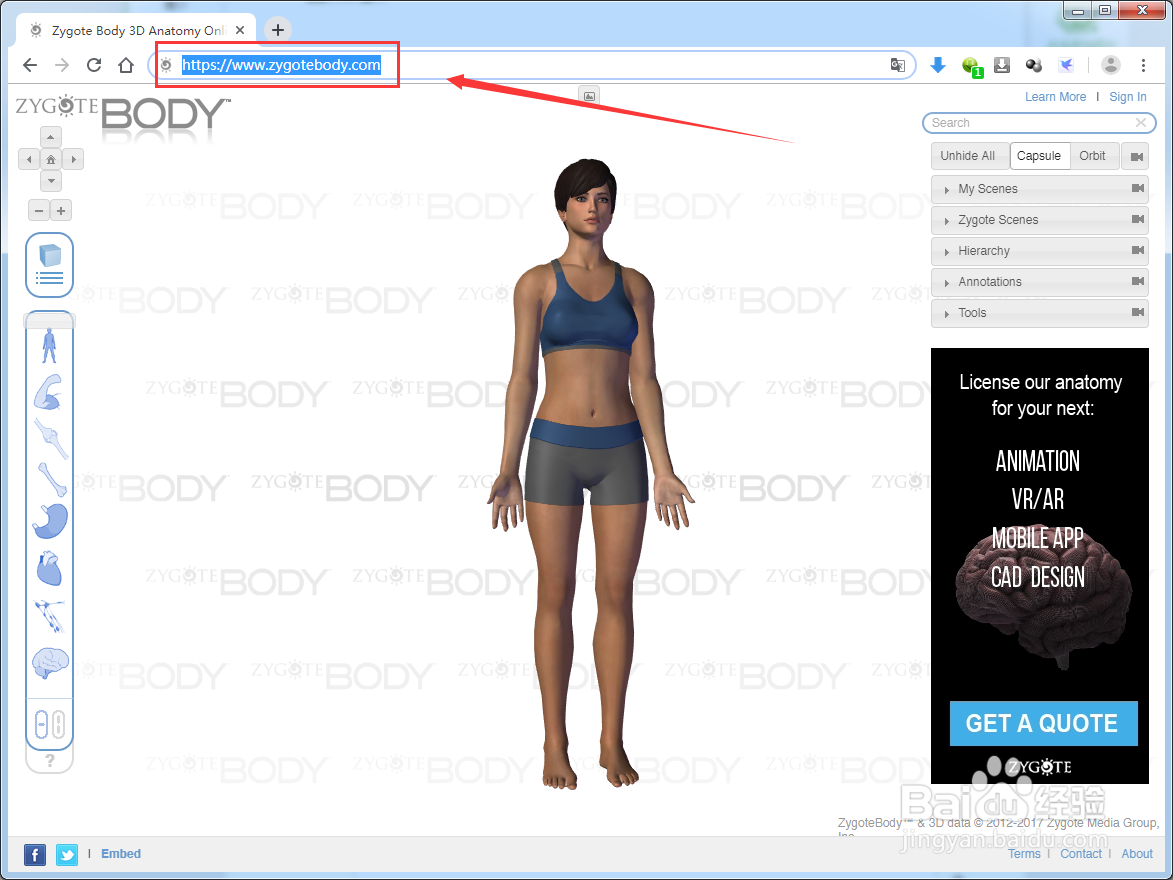Image resolution: width=1173 pixels, height=880 pixels.
Task: Open the browser three-dot menu
Action: [x=1143, y=65]
